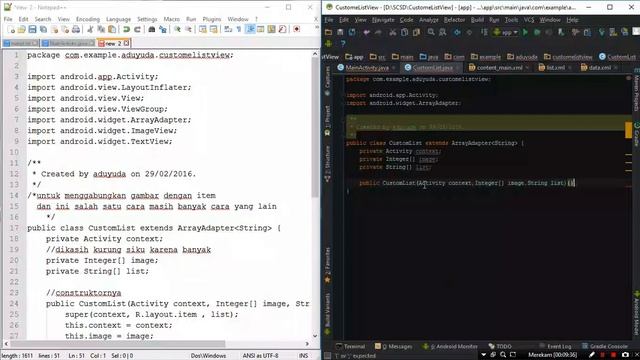This screenshot has height=360, width=640.
Task: Switch to the MainActivity.java editor tab
Action: pyautogui.click(x=367, y=68)
